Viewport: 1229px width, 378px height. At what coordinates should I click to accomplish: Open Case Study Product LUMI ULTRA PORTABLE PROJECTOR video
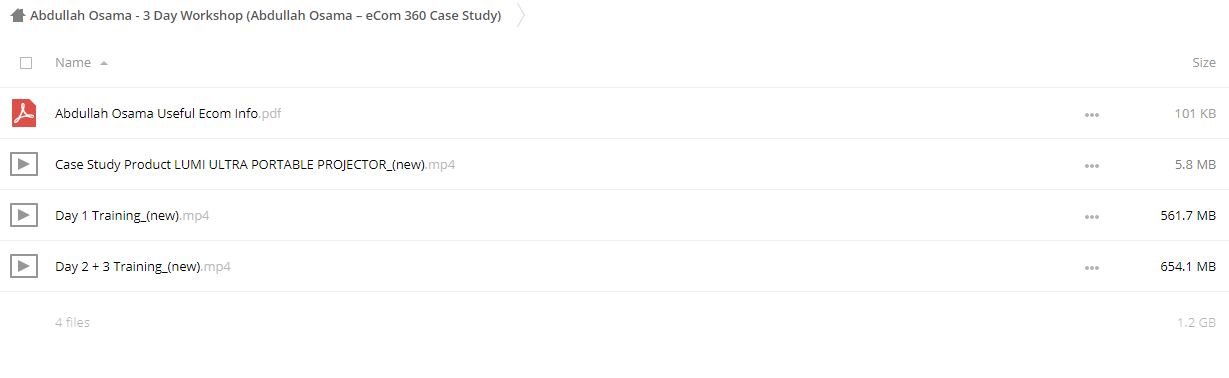[x=255, y=164]
